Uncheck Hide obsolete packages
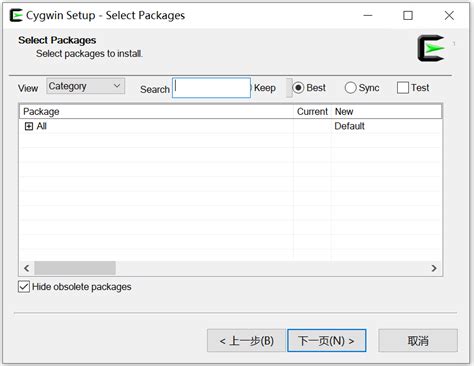Image resolution: width=474 pixels, height=366 pixels. tap(24, 287)
